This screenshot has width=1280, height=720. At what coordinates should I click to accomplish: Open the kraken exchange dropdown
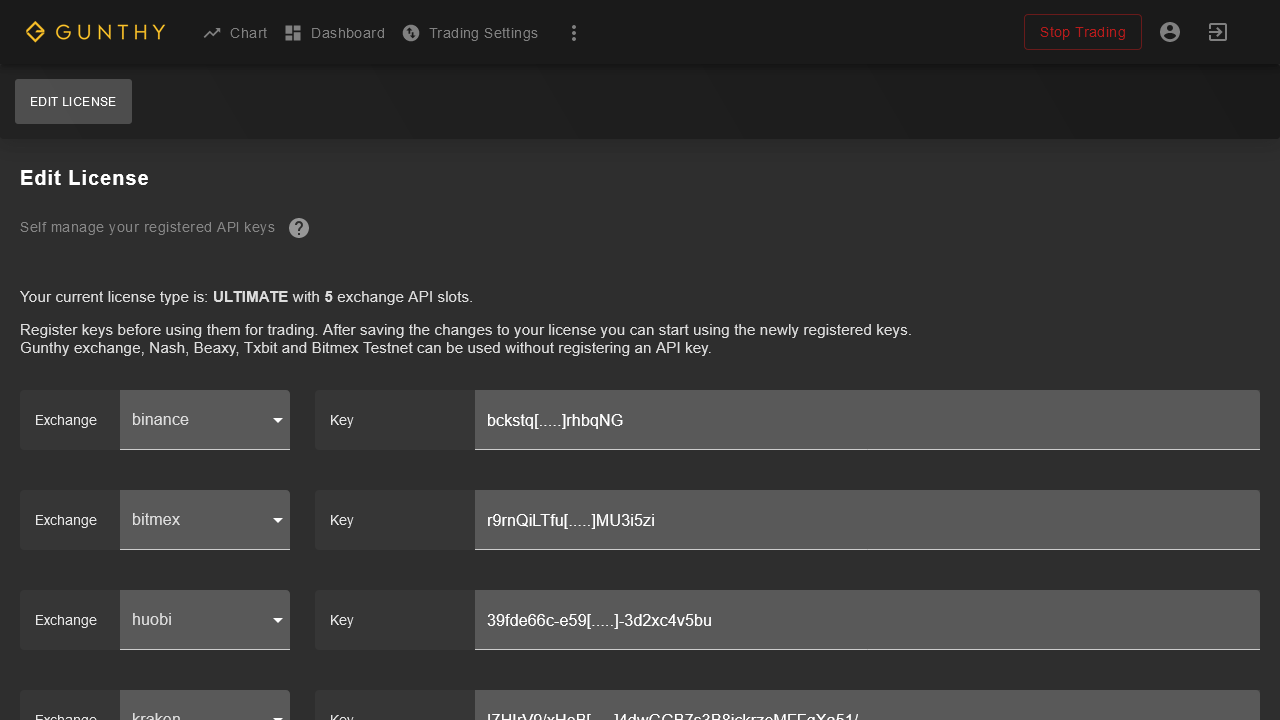click(x=205, y=709)
